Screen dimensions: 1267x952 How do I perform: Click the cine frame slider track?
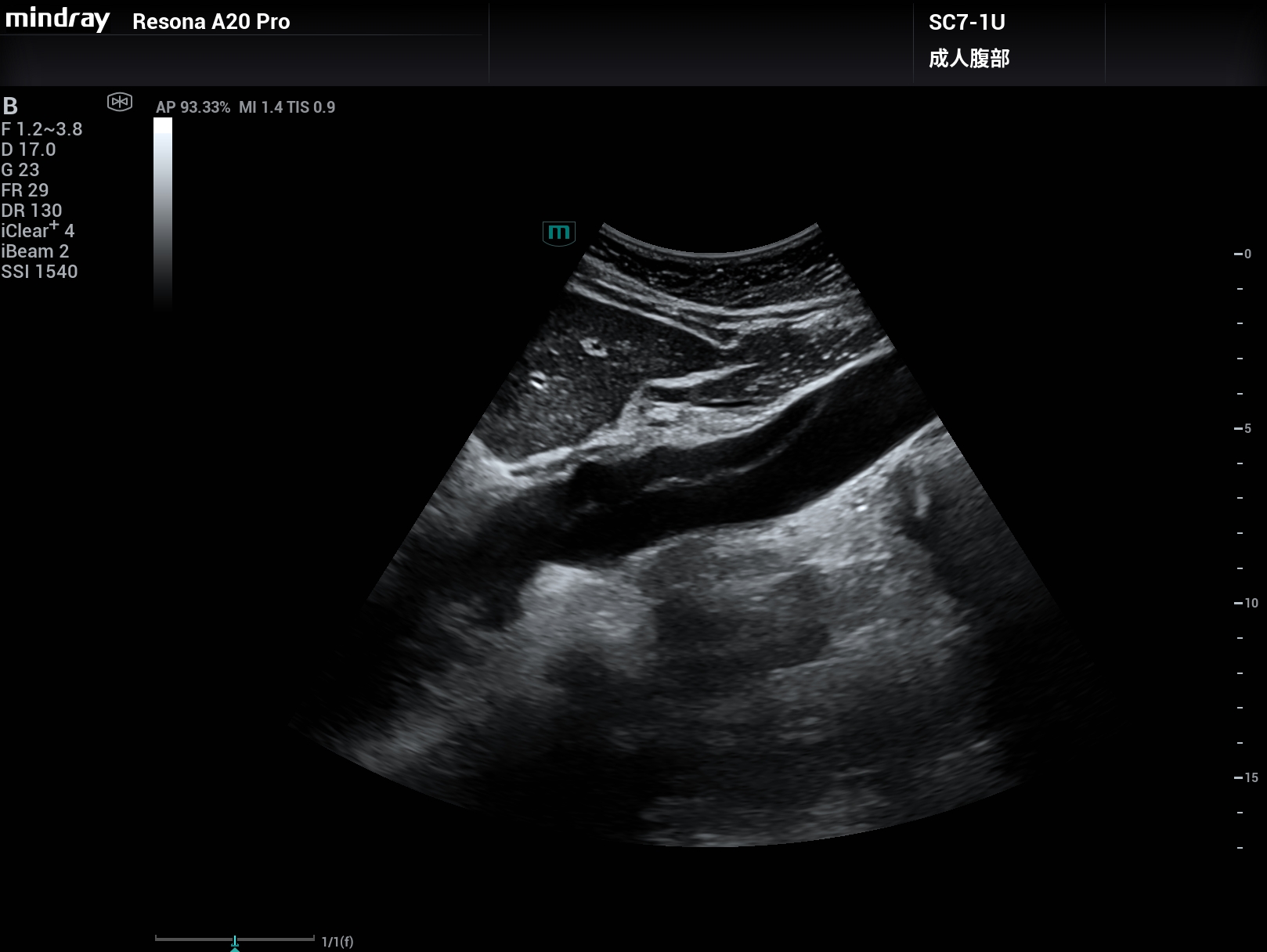235,938
